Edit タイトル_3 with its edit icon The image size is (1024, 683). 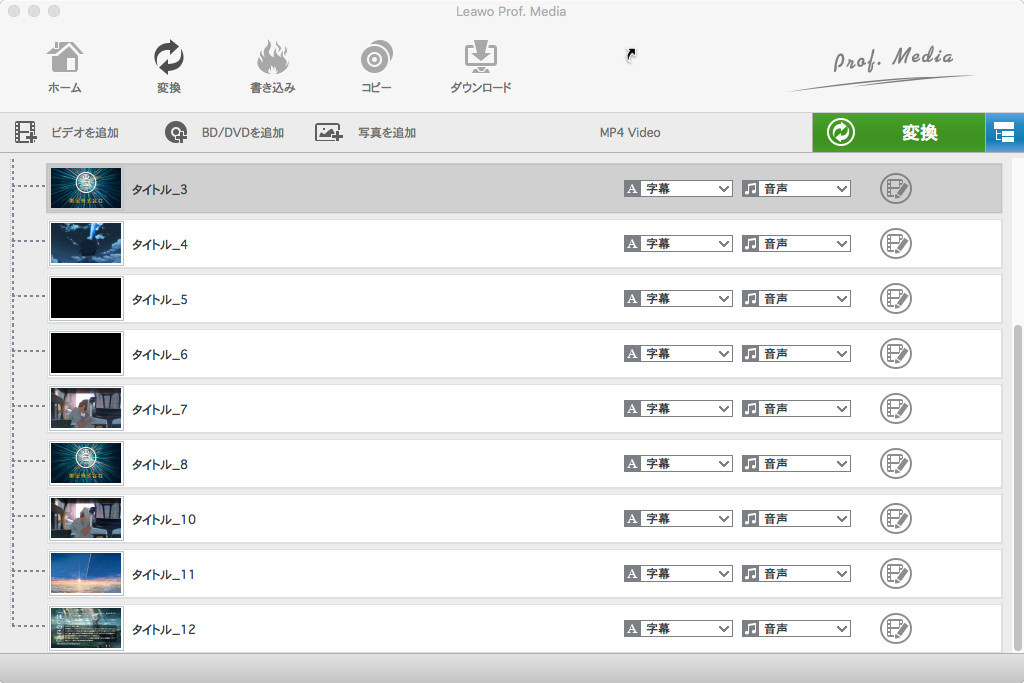[895, 189]
